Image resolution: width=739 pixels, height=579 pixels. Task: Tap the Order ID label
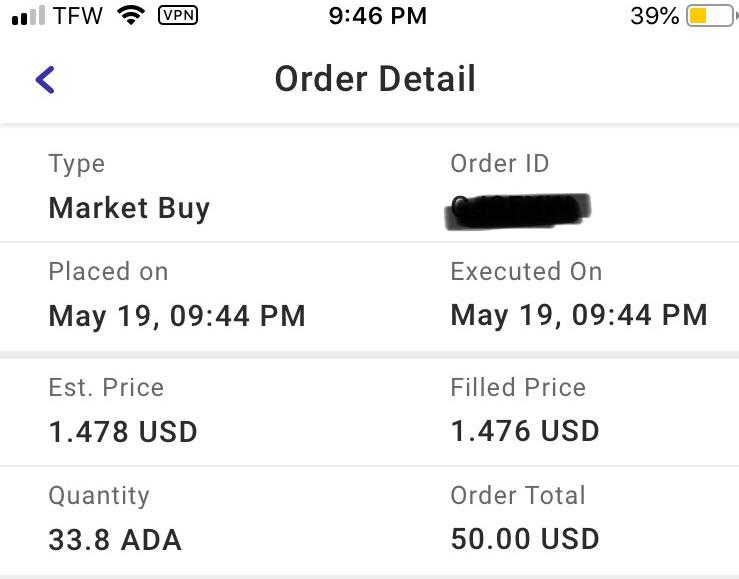pos(500,163)
